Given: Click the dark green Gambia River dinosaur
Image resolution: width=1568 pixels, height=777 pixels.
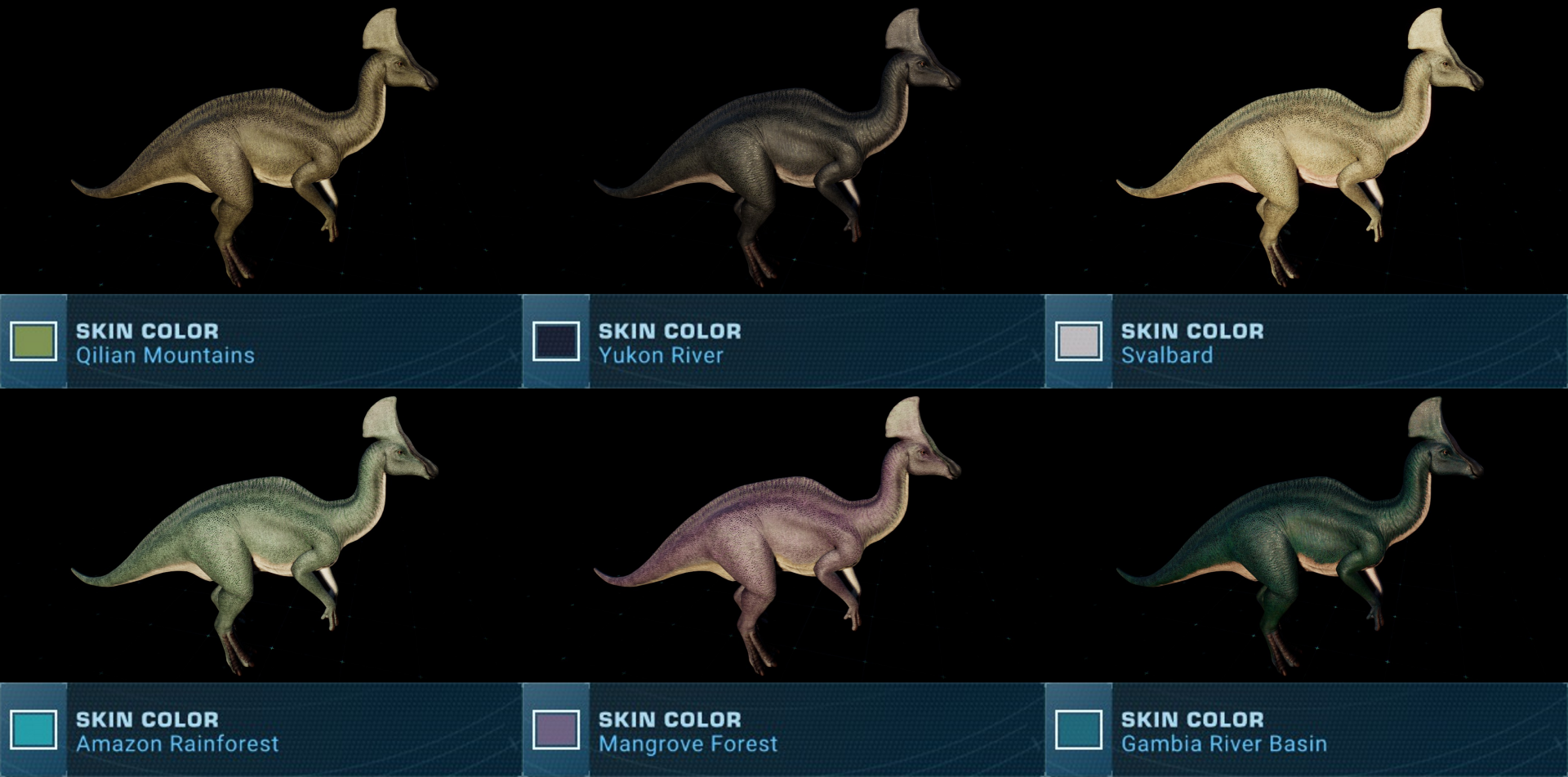Looking at the screenshot, I should tap(1300, 535).
